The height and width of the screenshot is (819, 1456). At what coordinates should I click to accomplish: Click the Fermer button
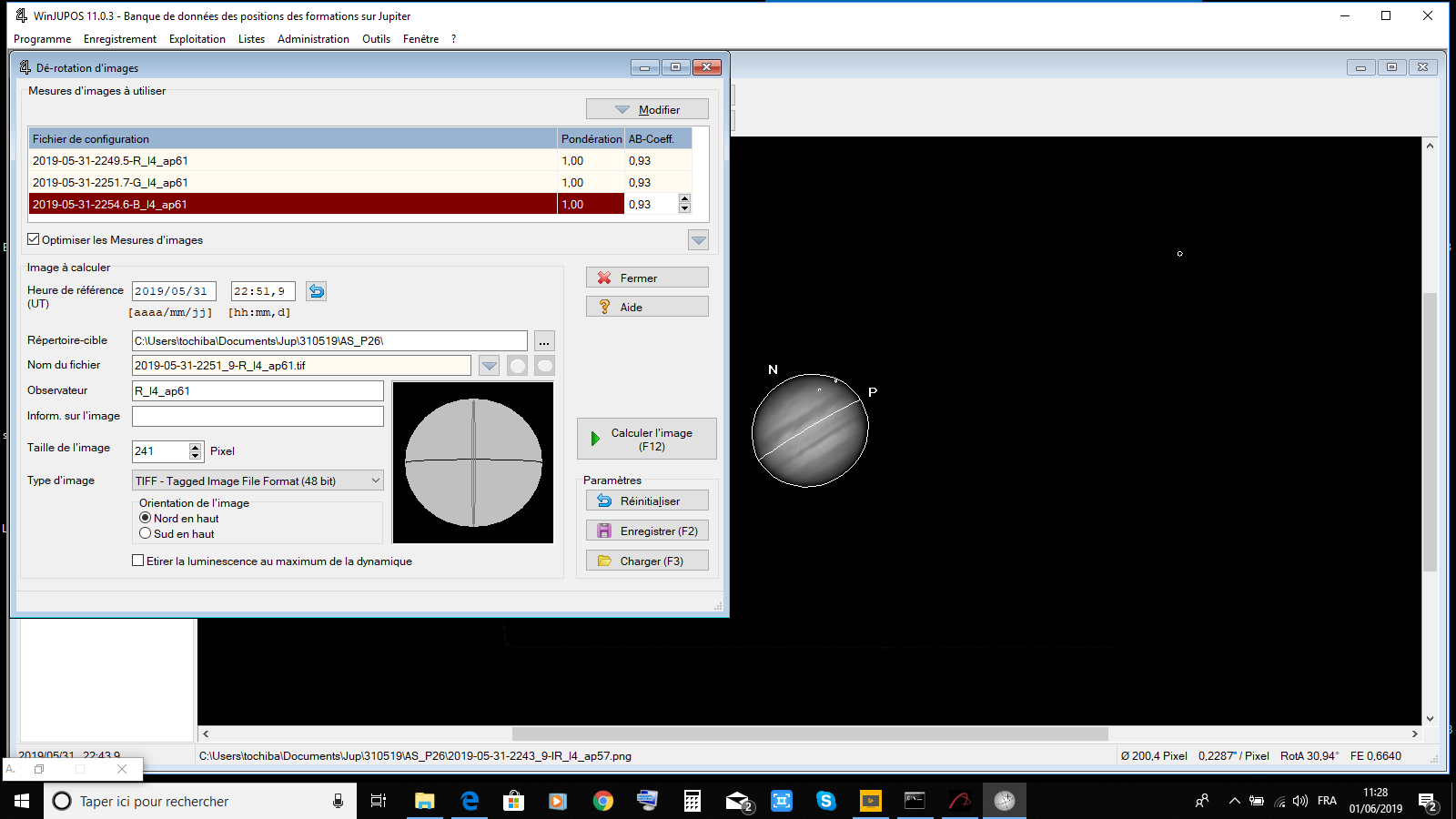647,278
